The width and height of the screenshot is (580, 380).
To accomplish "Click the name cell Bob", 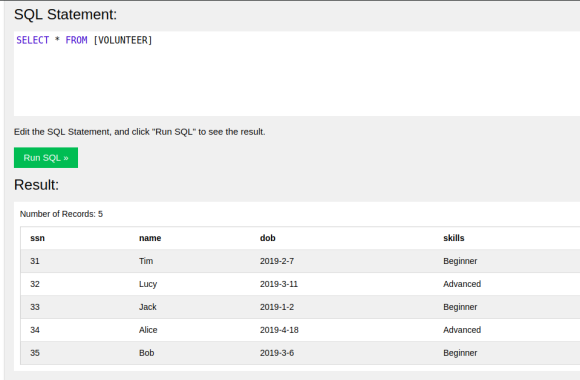I will (146, 353).
